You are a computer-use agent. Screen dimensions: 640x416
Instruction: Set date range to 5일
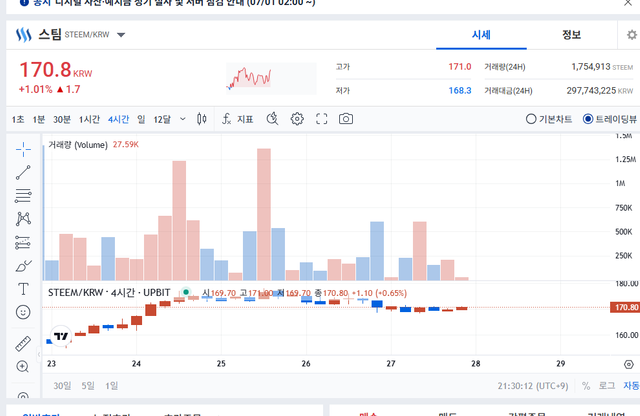[x=88, y=386]
